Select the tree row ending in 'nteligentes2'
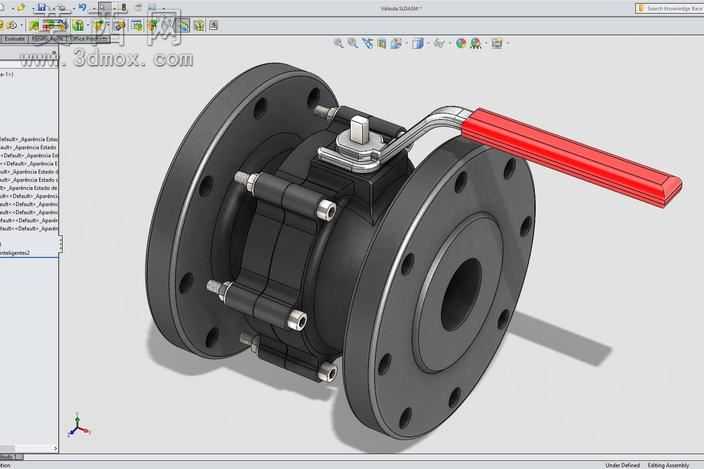The height and width of the screenshot is (469, 704). [15, 253]
